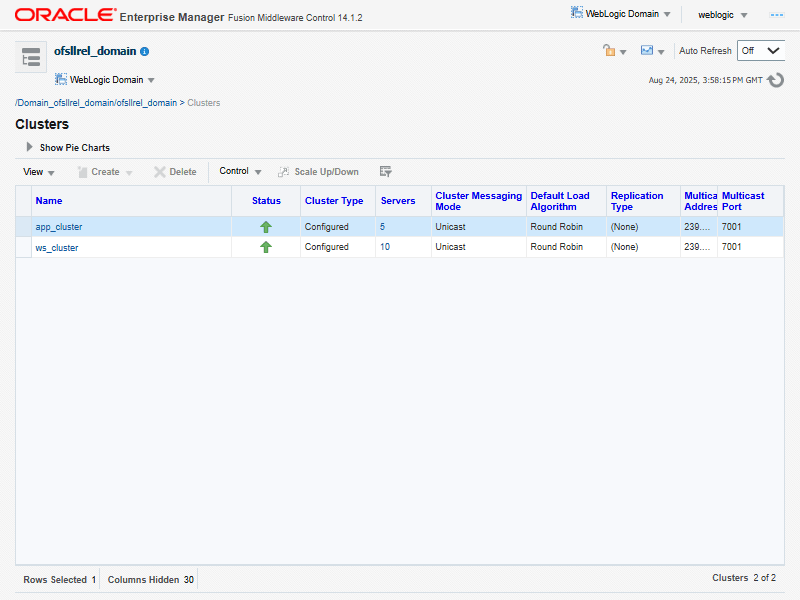Viewport: 800px width, 600px height.
Task: Click the three-dot overflow icon
Action: pyautogui.click(x=777, y=15)
